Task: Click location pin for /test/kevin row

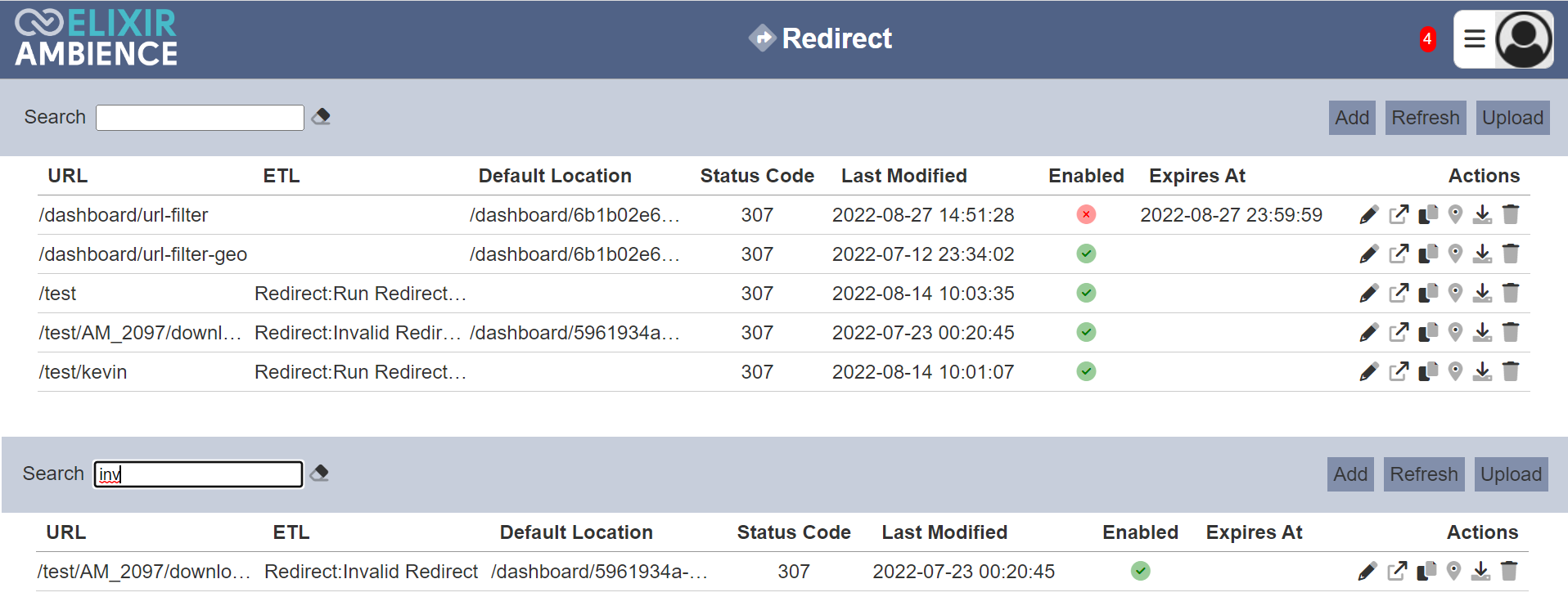Action: (x=1455, y=372)
